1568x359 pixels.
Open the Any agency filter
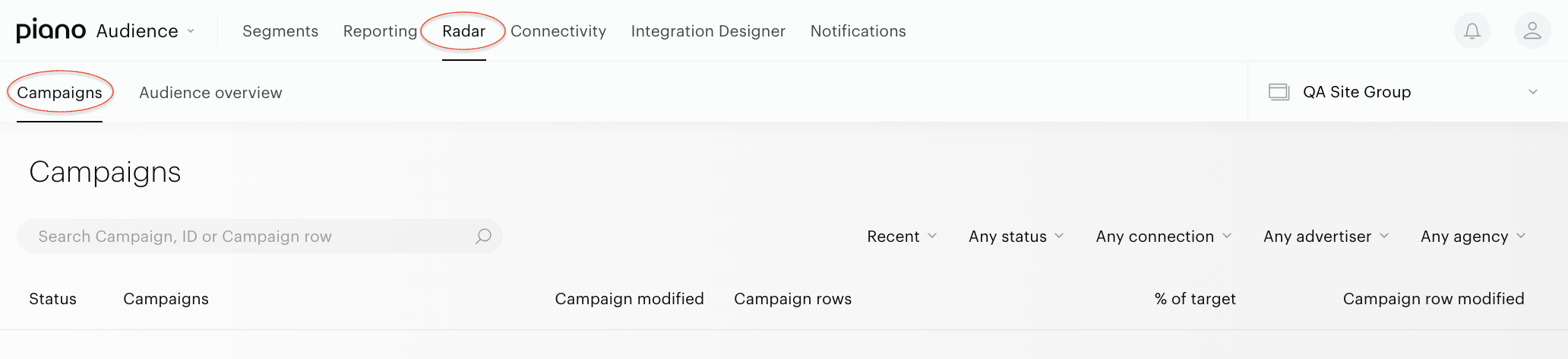(1472, 237)
